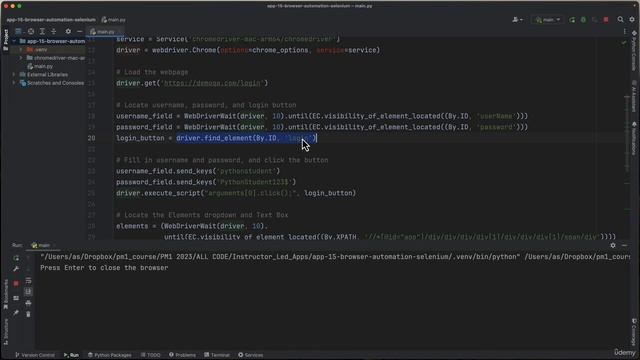Open wrench settings in Run panel

tap(16, 269)
